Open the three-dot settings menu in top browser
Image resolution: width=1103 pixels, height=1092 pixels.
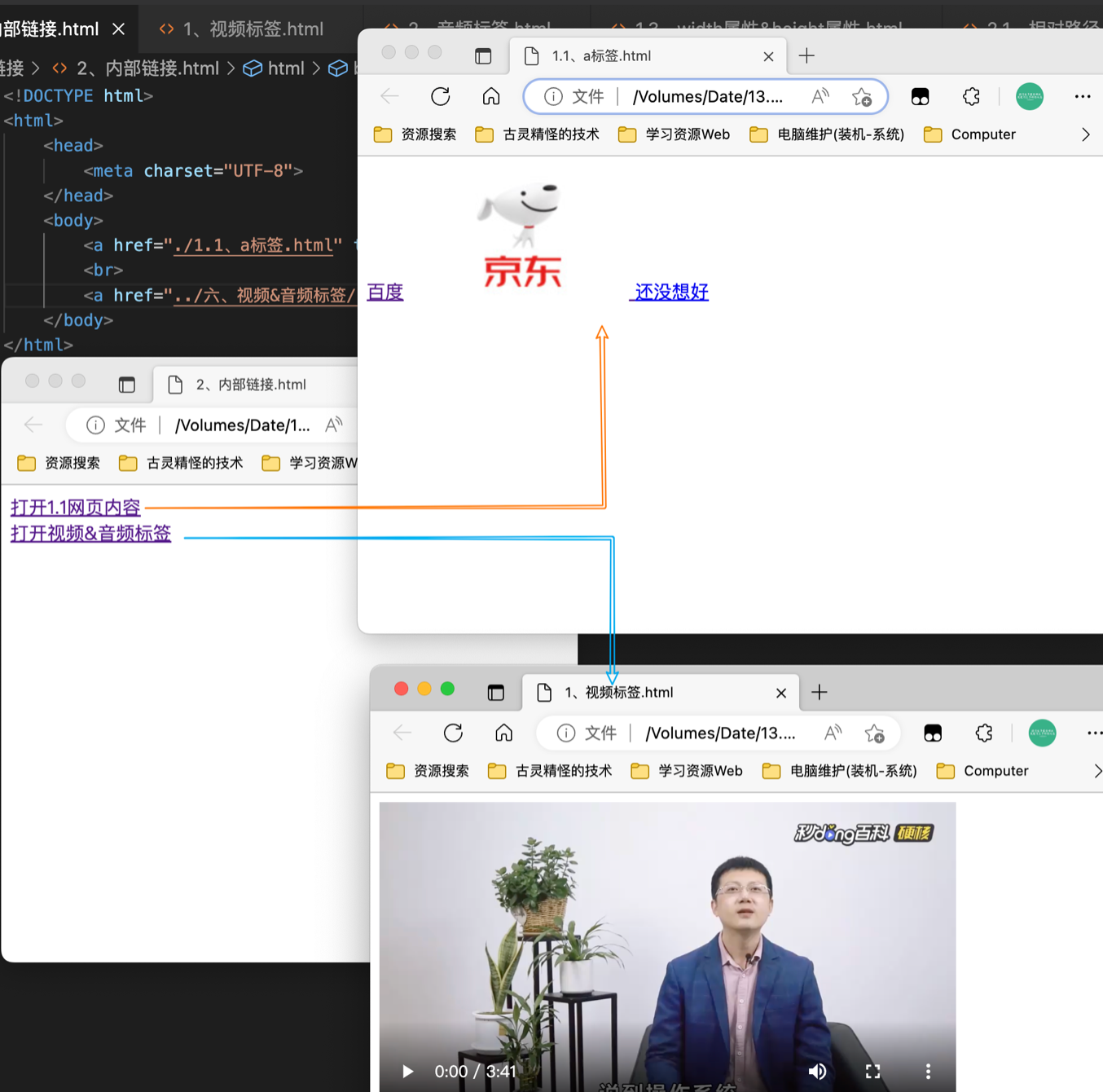coord(1082,97)
